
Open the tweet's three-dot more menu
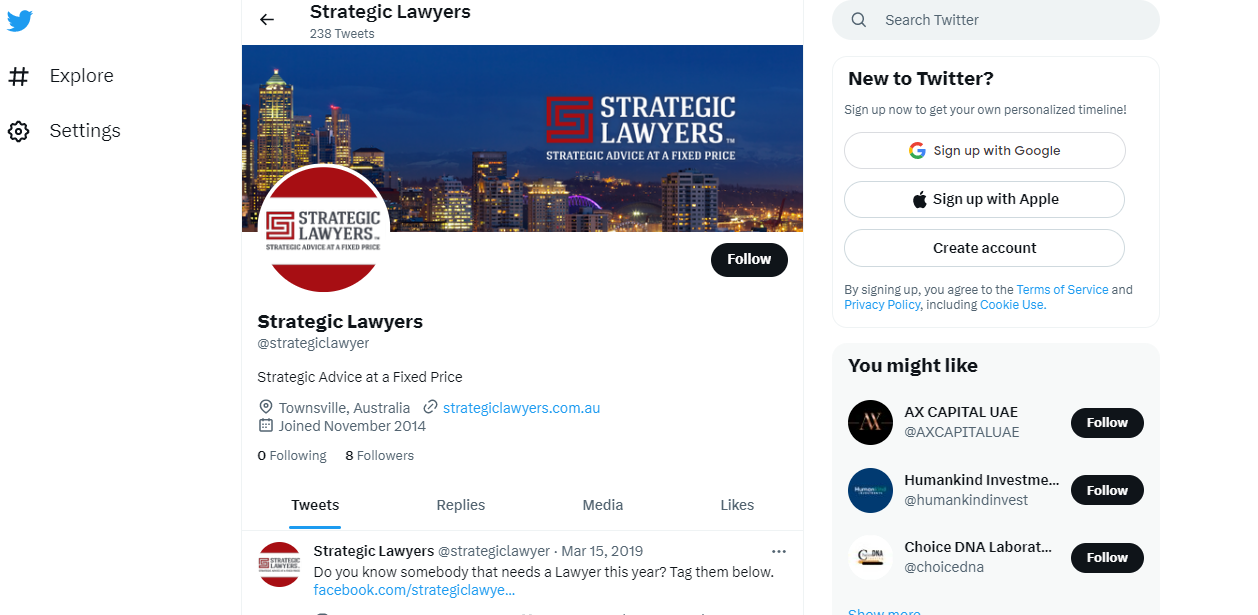[x=779, y=551]
